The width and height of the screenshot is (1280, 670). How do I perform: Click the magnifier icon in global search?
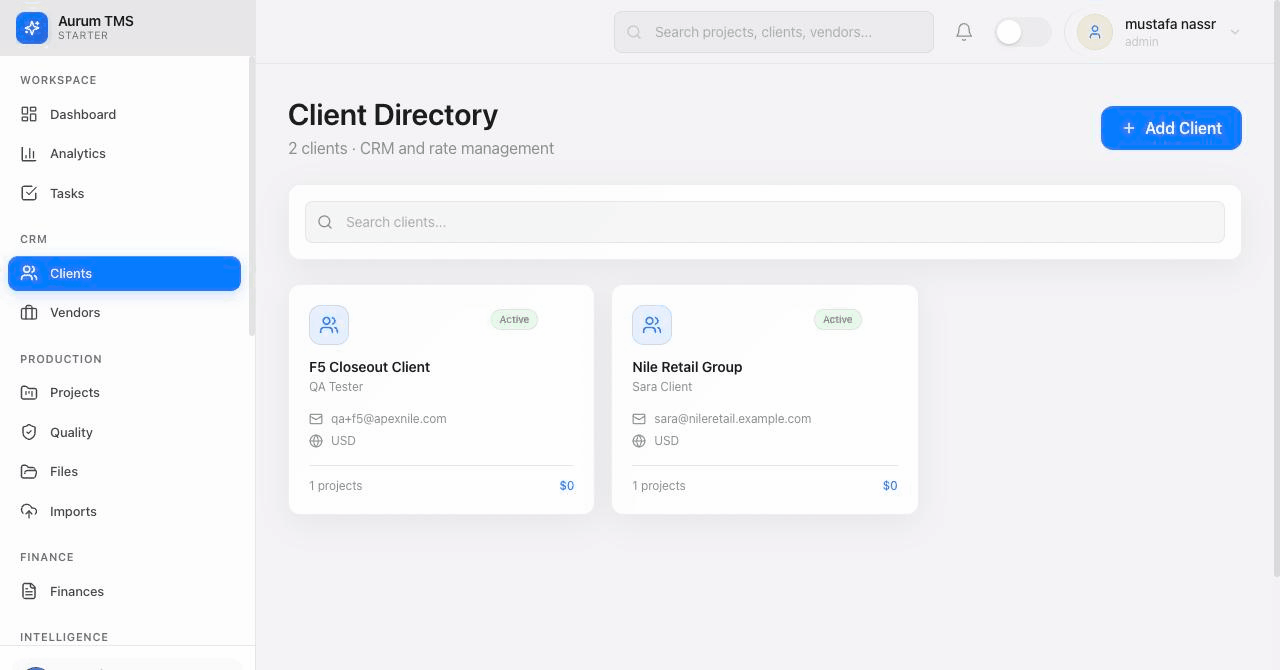coord(634,32)
